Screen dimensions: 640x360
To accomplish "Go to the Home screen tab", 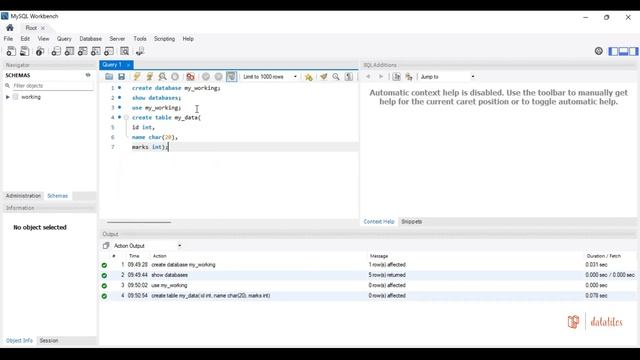I will click(x=10, y=28).
